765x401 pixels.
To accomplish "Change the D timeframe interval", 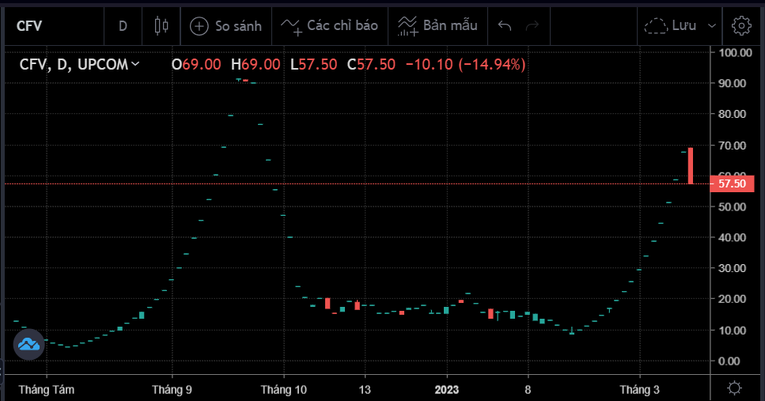I will pos(123,25).
